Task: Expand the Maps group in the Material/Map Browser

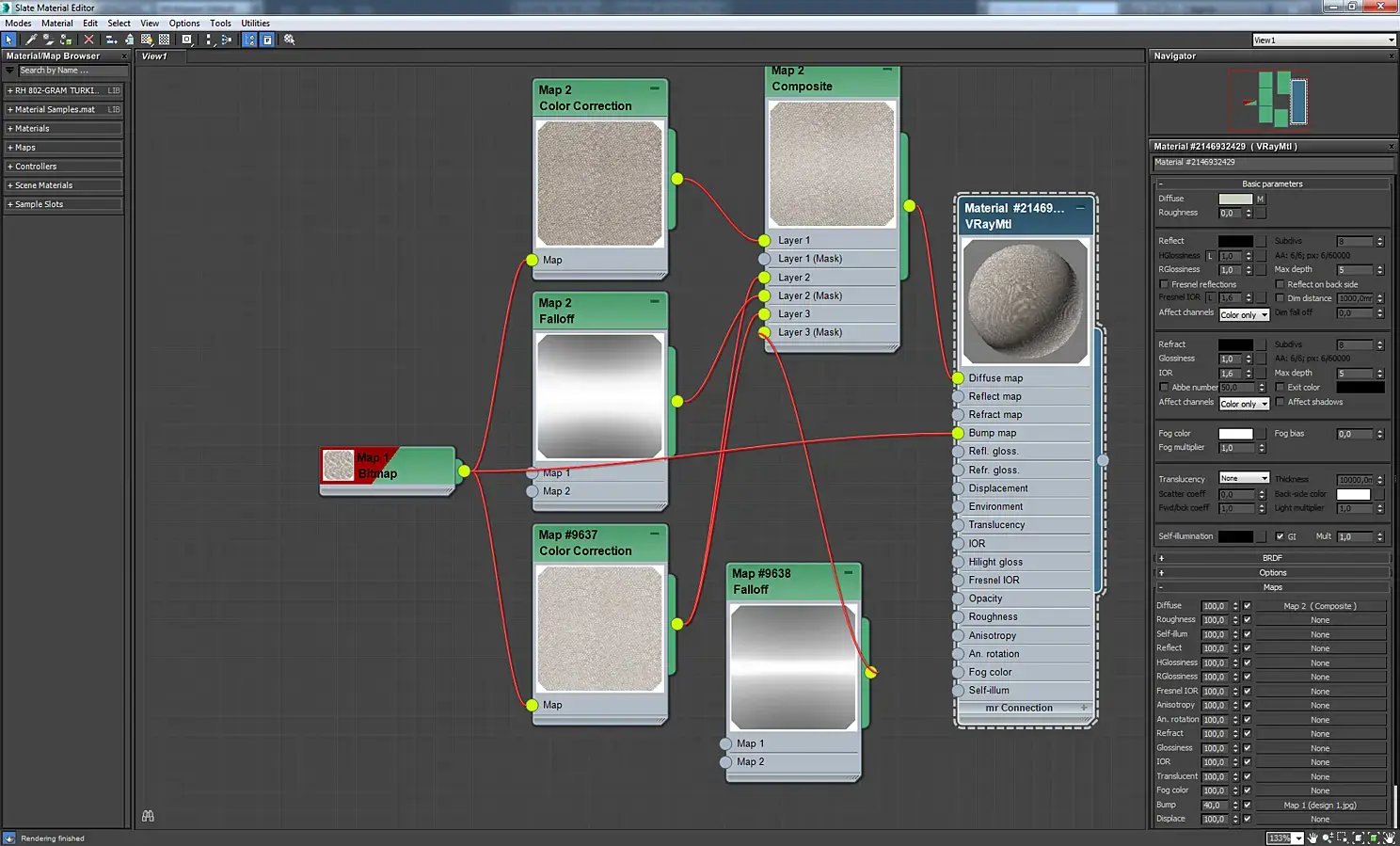Action: tap(63, 148)
